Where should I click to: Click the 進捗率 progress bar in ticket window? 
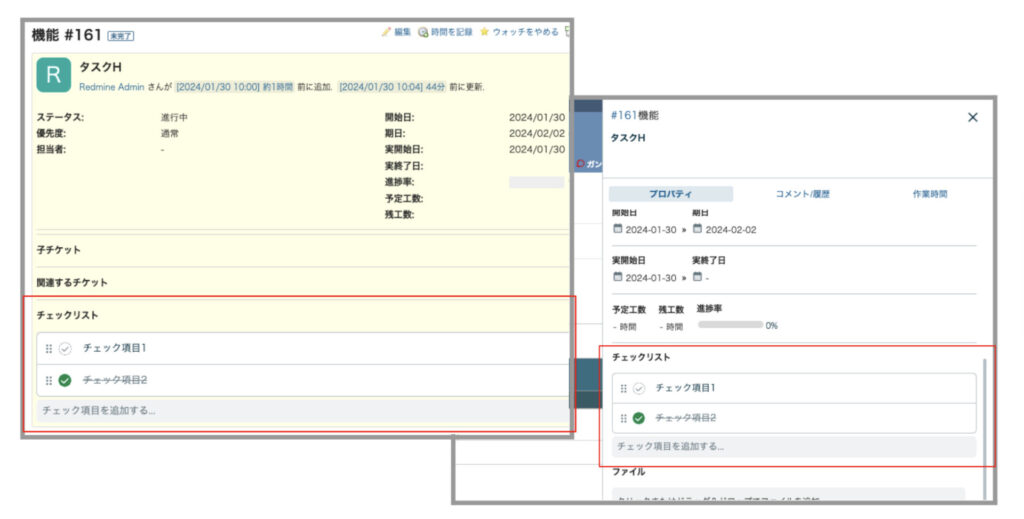536,182
